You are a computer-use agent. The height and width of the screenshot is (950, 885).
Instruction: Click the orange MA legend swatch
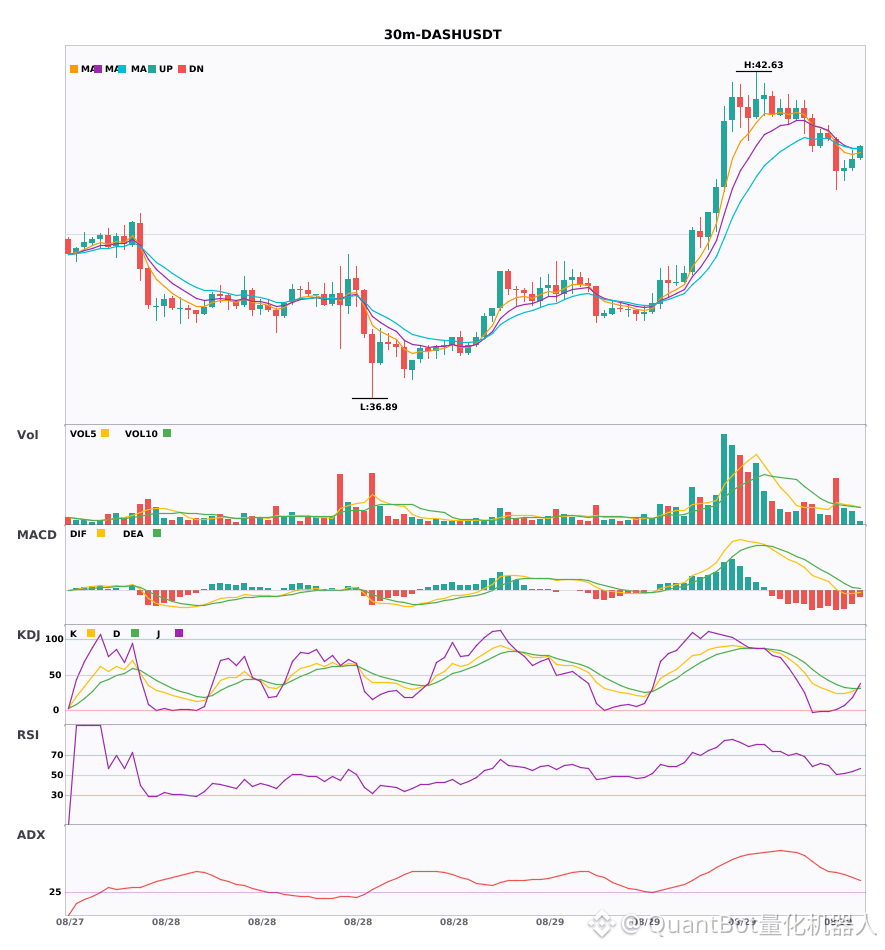pyautogui.click(x=74, y=69)
